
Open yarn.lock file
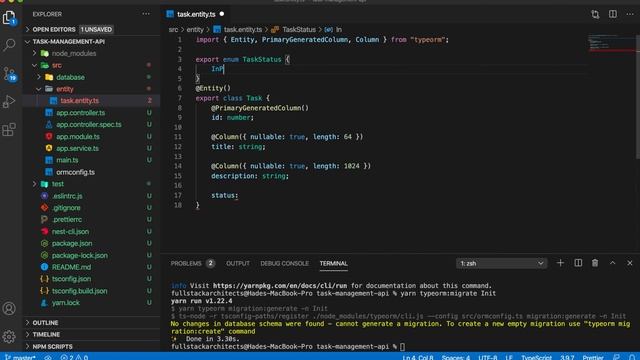pos(65,302)
